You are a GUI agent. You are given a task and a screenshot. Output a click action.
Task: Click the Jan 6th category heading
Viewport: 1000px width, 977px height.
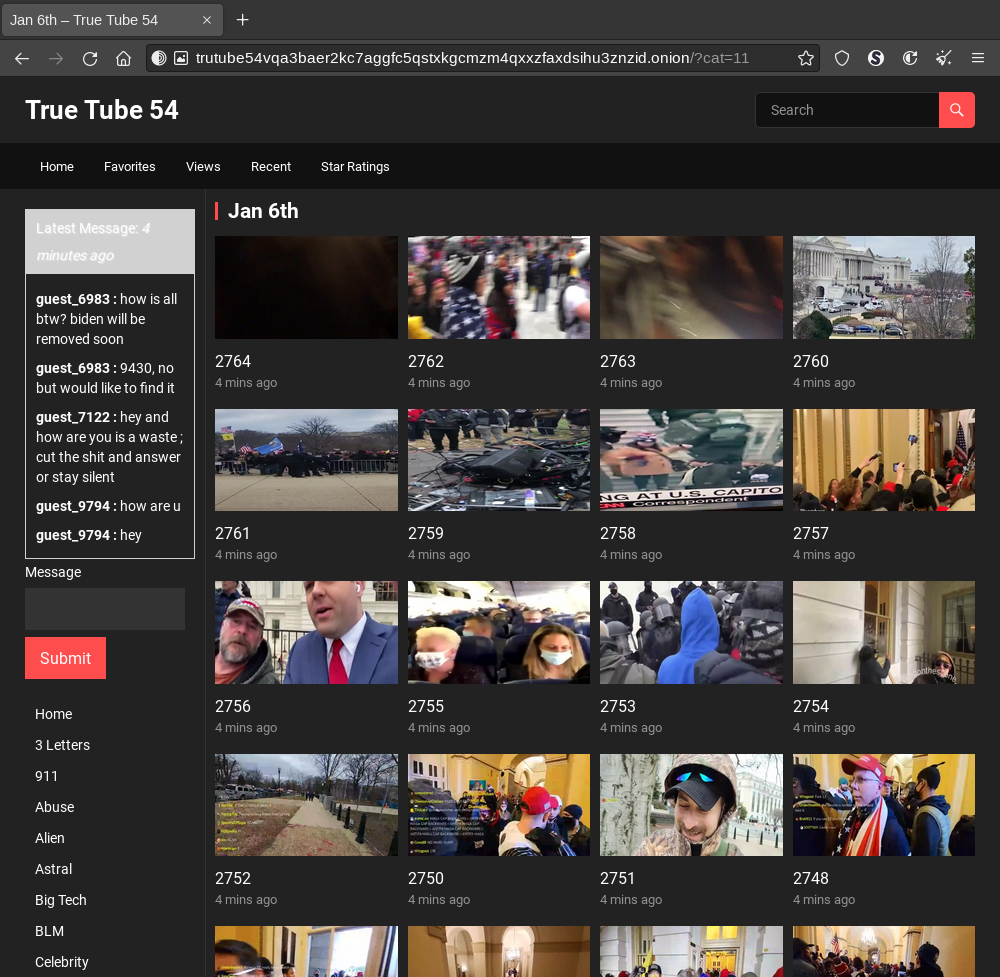pos(263,211)
